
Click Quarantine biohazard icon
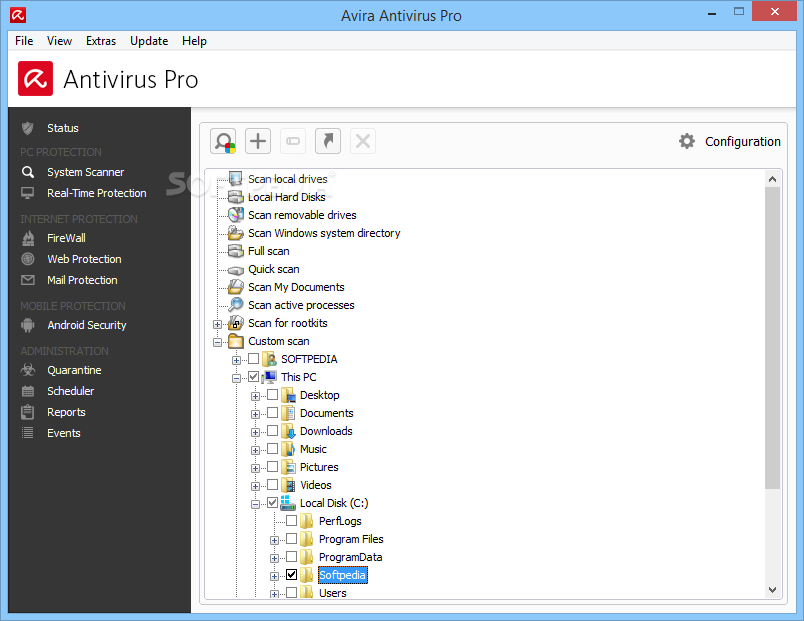[x=28, y=370]
